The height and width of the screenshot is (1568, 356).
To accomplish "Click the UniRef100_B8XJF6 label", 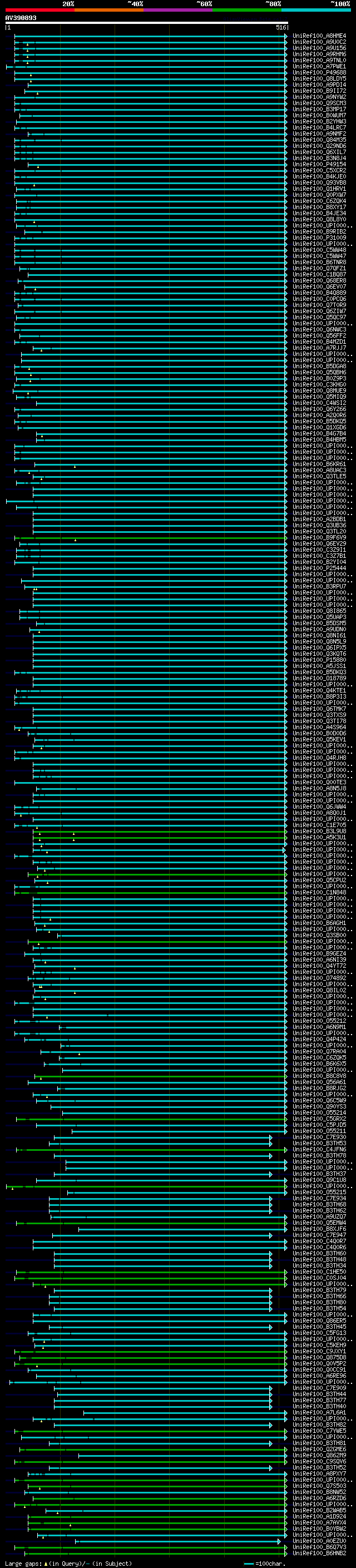I will click(x=319, y=1229).
